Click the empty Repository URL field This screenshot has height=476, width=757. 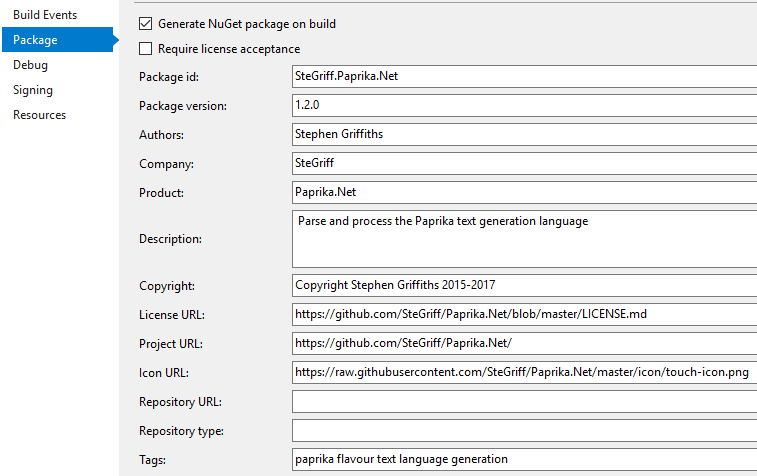524,401
